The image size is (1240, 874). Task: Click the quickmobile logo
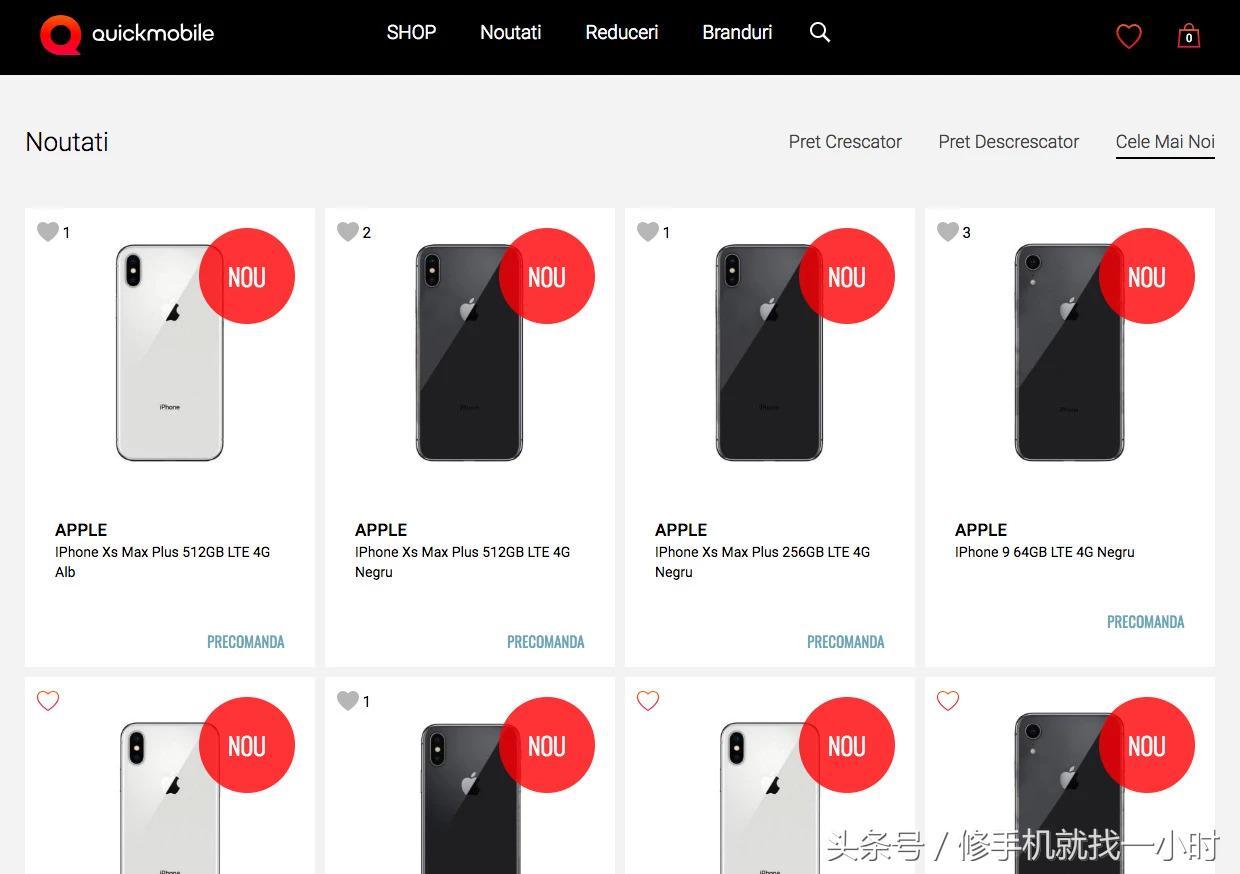tap(127, 34)
